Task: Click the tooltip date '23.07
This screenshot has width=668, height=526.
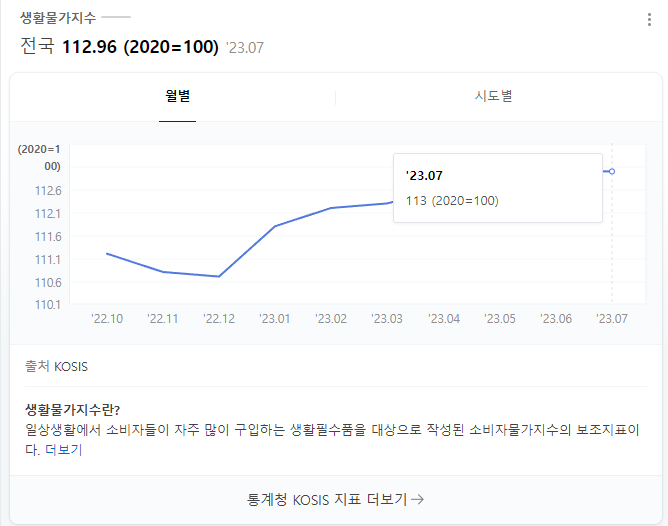Action: (x=424, y=175)
